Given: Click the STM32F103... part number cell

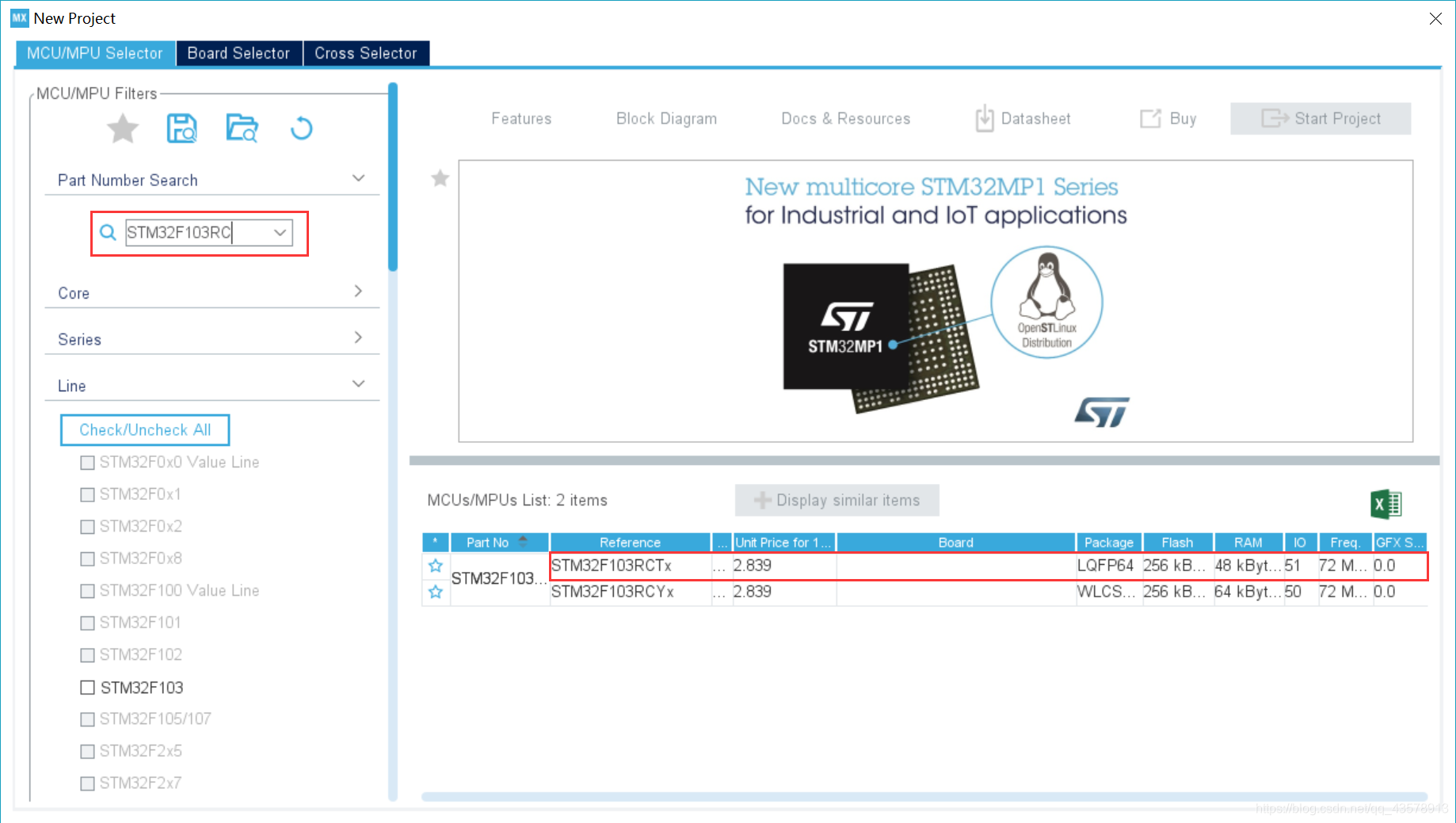Looking at the screenshot, I should (500, 578).
